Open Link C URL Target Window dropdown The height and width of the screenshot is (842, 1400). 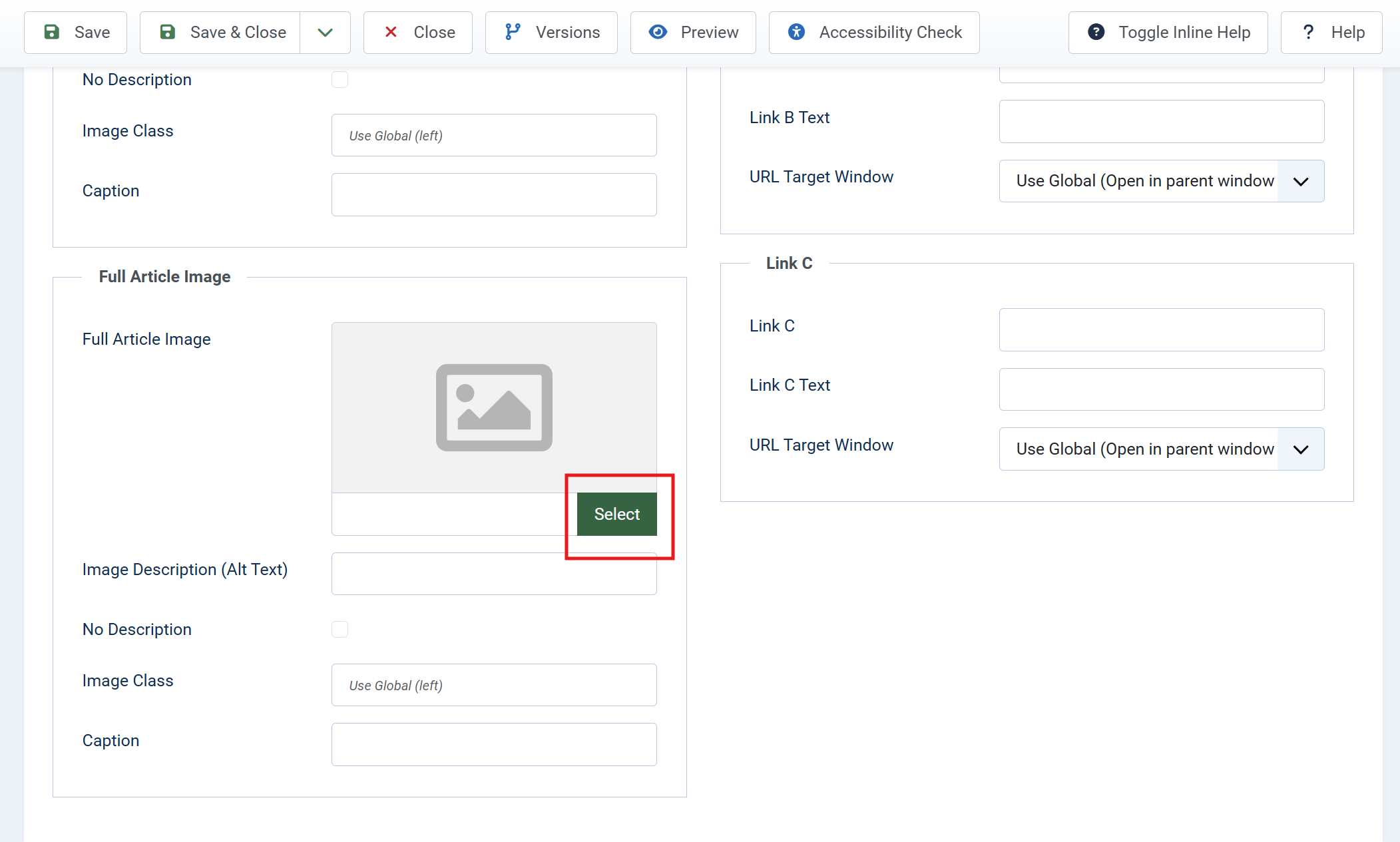(1161, 449)
